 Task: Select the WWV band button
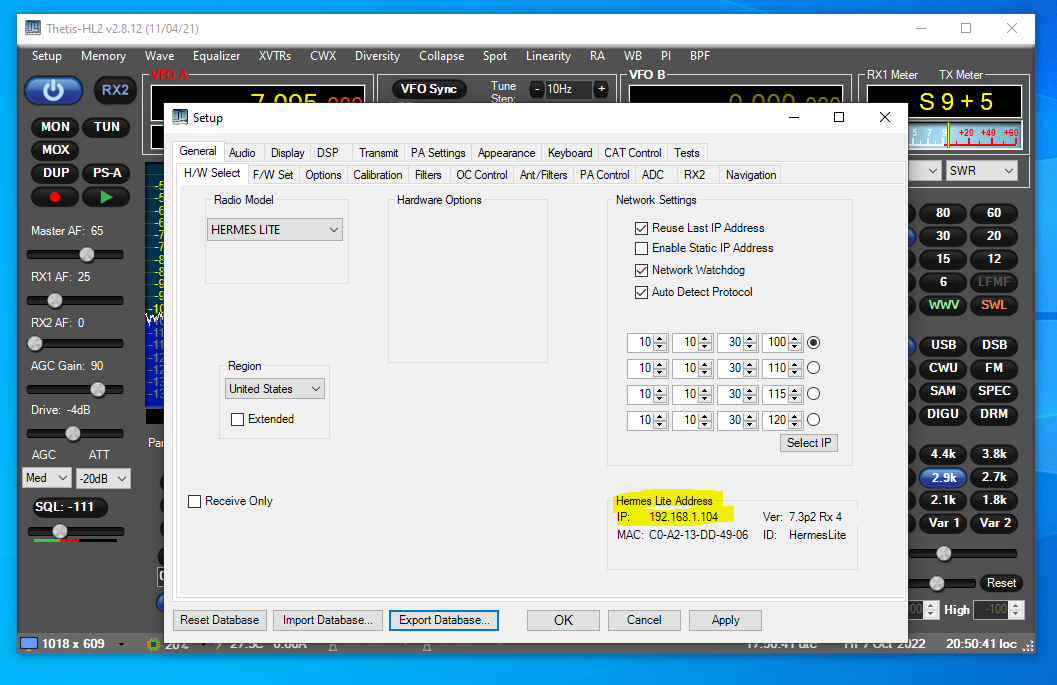click(943, 305)
